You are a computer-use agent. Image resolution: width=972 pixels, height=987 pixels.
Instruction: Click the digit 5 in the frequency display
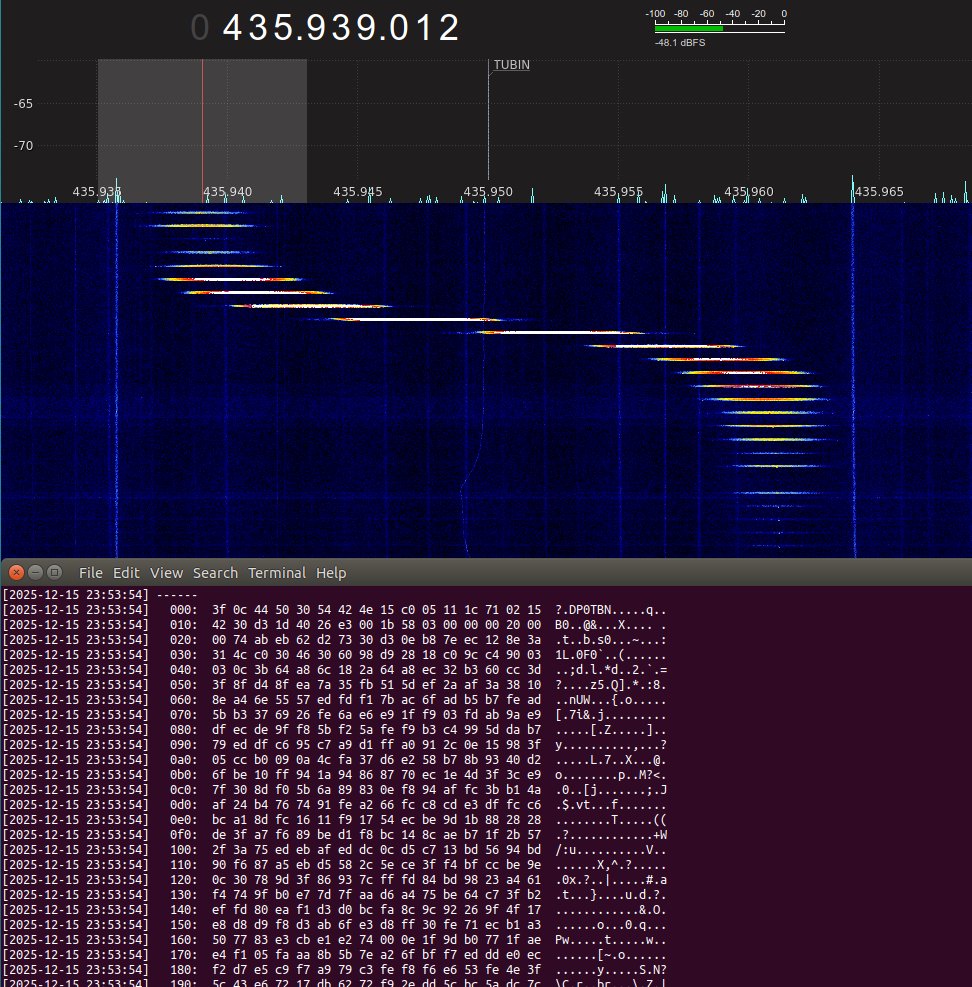[284, 28]
